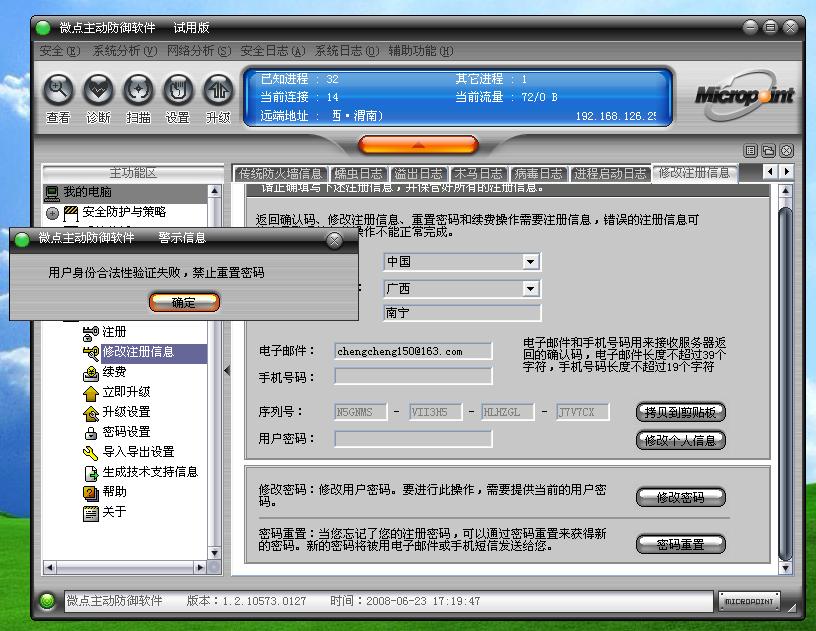
Task: Click the 修改注册信息 key icon
Action: [x=91, y=352]
